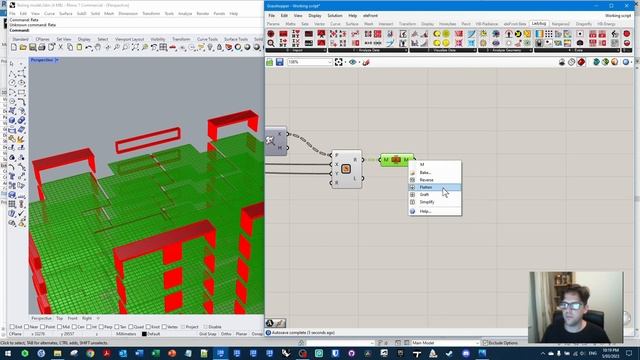The image size is (640, 360).
Task: Click the Windows Start button
Action: (9, 353)
